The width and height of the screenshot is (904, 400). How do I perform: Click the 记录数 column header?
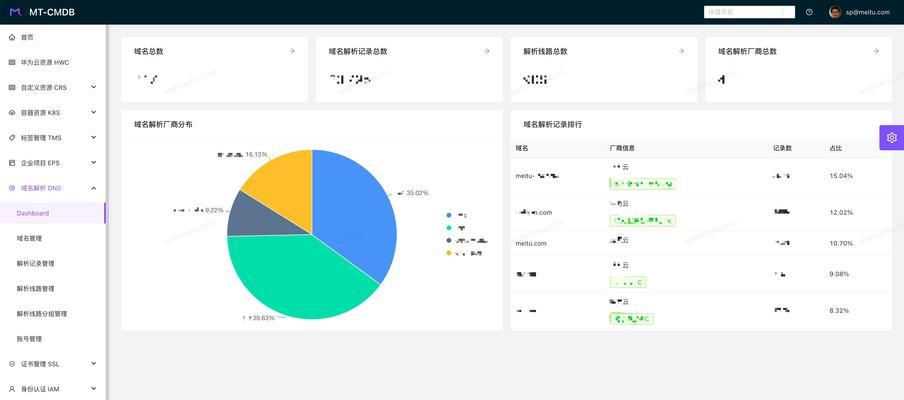[782, 149]
